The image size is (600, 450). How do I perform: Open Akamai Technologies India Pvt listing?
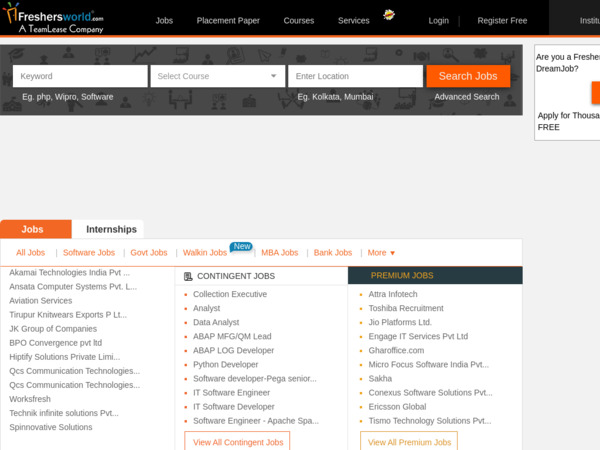coord(70,272)
